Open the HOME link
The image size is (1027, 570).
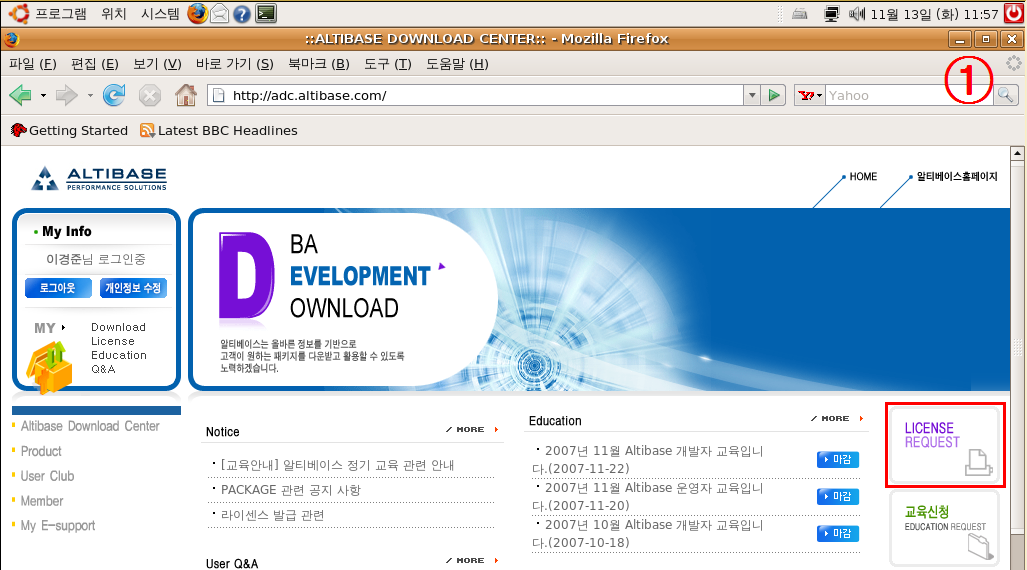click(863, 176)
